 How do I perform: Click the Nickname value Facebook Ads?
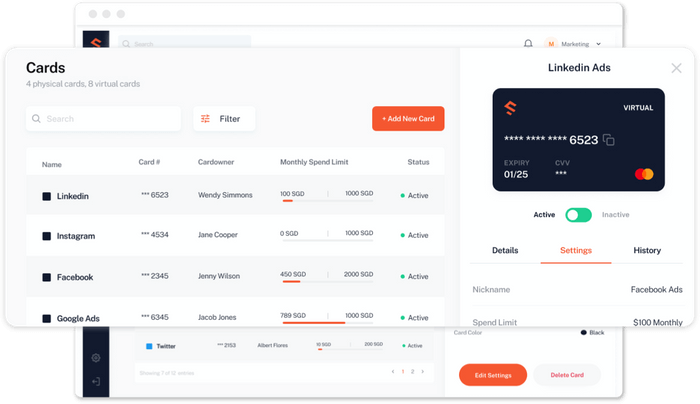point(657,290)
